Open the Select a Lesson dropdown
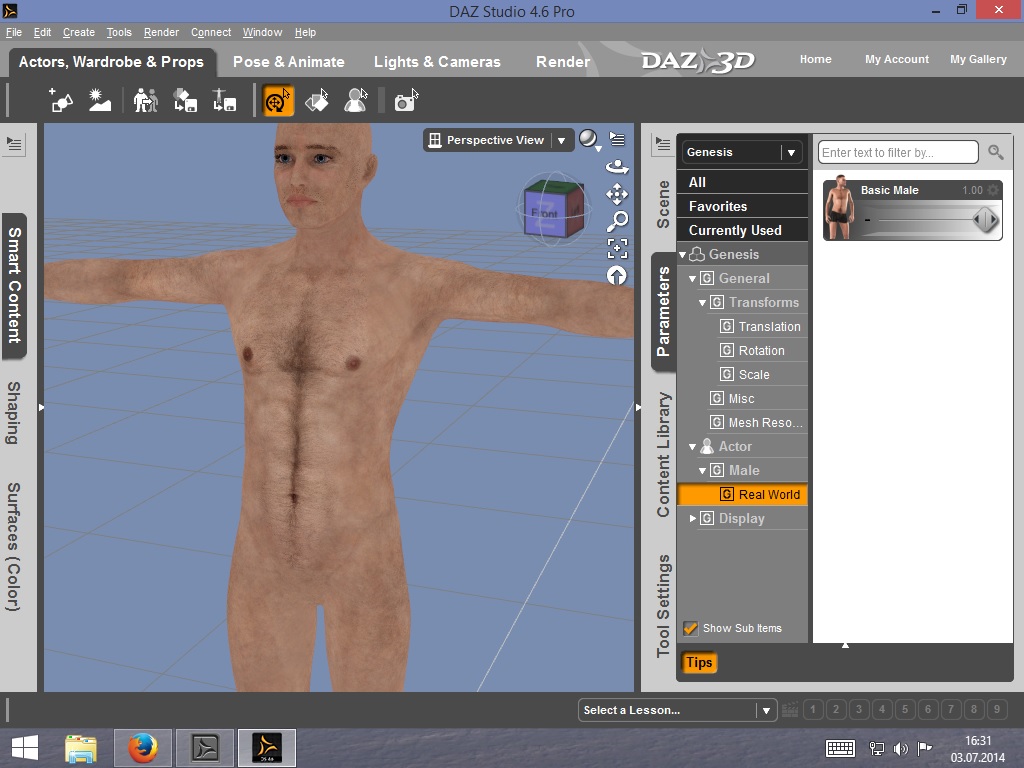Image resolution: width=1024 pixels, height=768 pixels. (x=677, y=710)
